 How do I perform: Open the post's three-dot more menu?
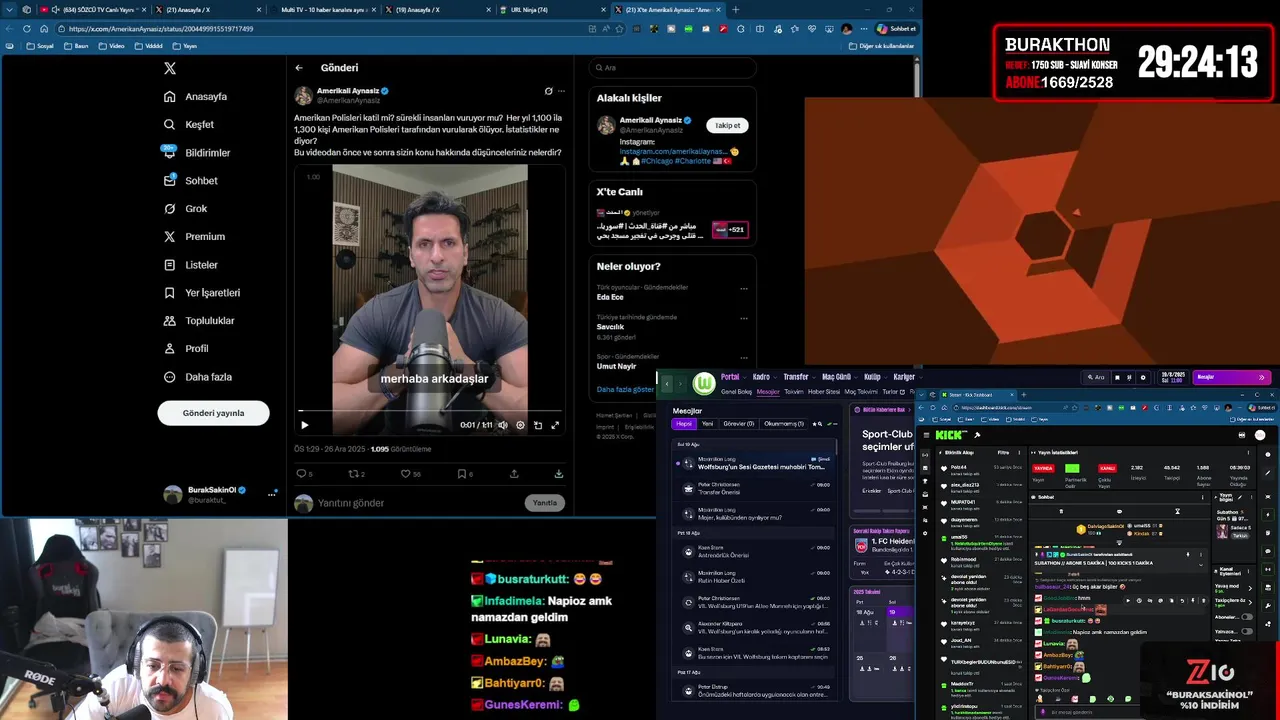(x=561, y=91)
